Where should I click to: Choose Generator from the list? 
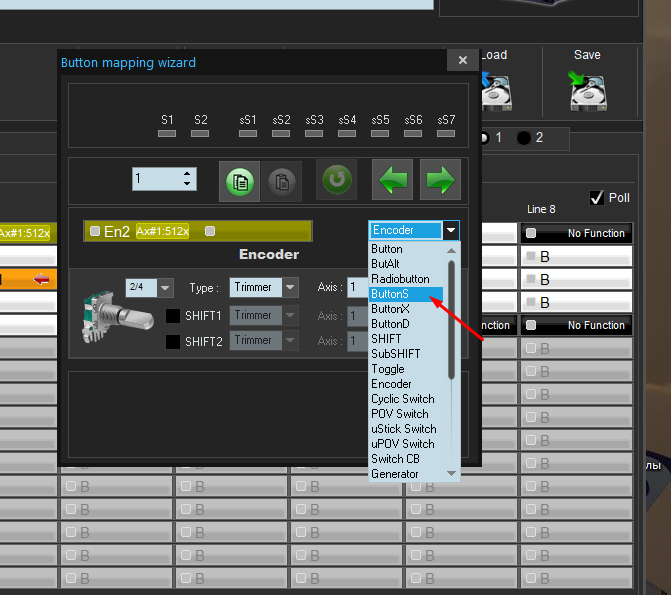[406, 474]
